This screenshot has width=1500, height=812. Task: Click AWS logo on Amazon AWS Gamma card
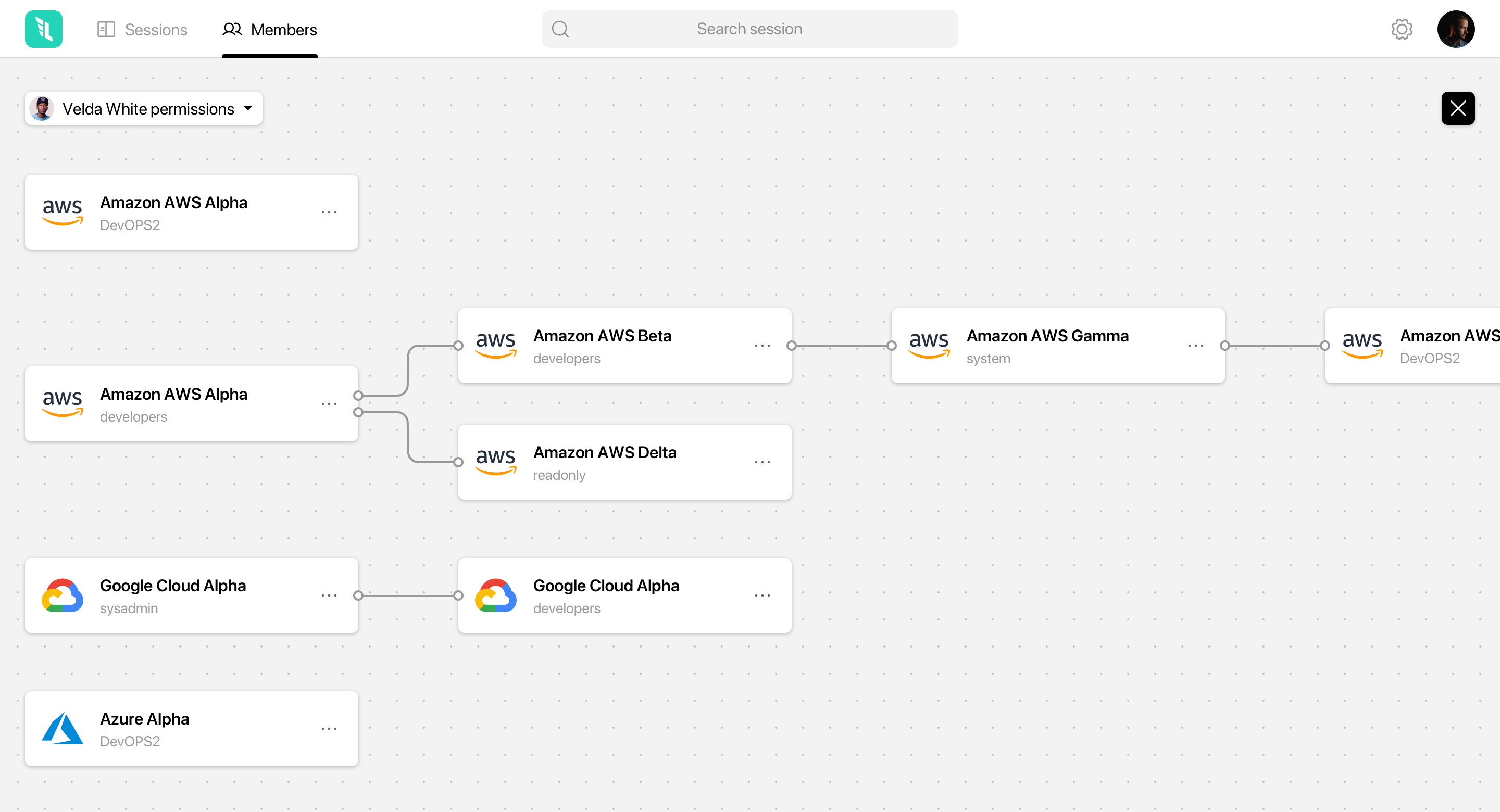click(929, 346)
